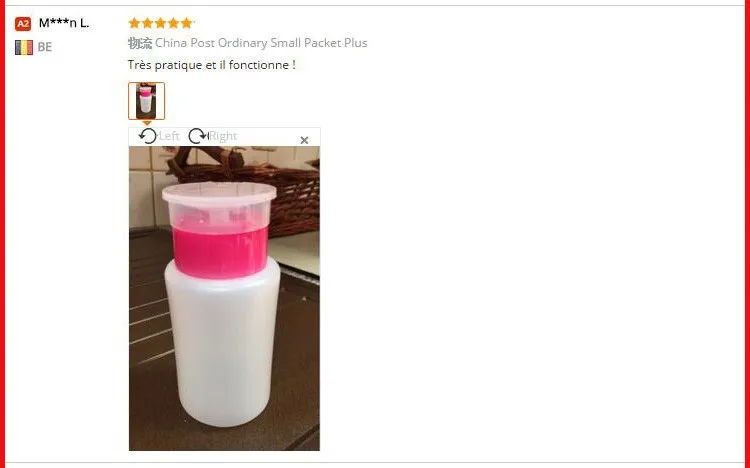The image size is (750, 468).
Task: Click the fourth rating star
Action: click(x=173, y=23)
